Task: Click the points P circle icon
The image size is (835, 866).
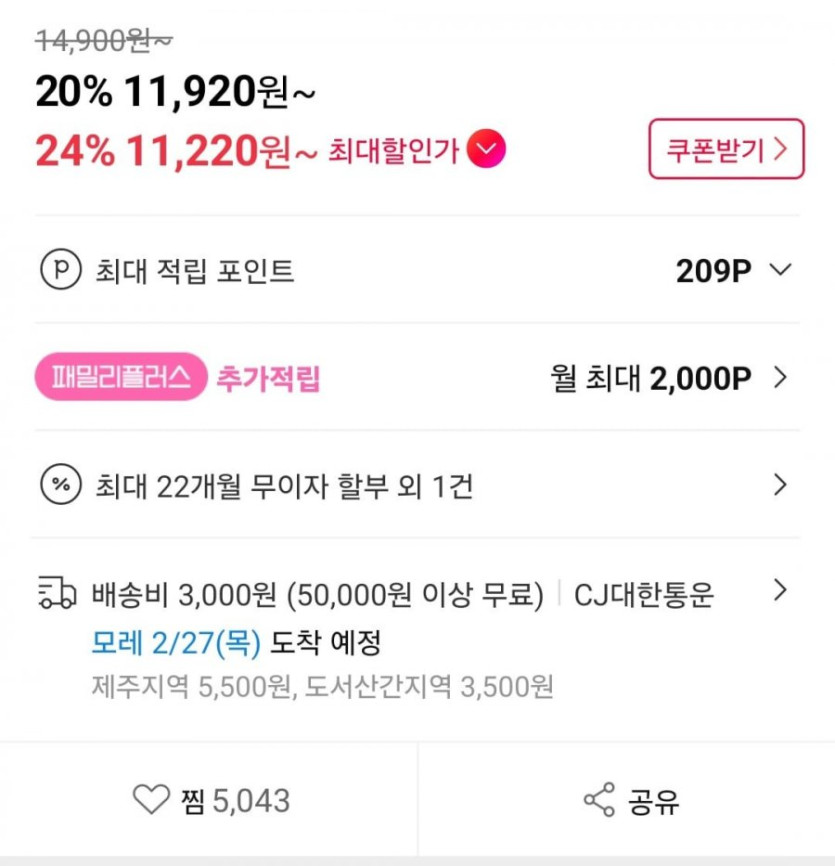Action: 59,271
